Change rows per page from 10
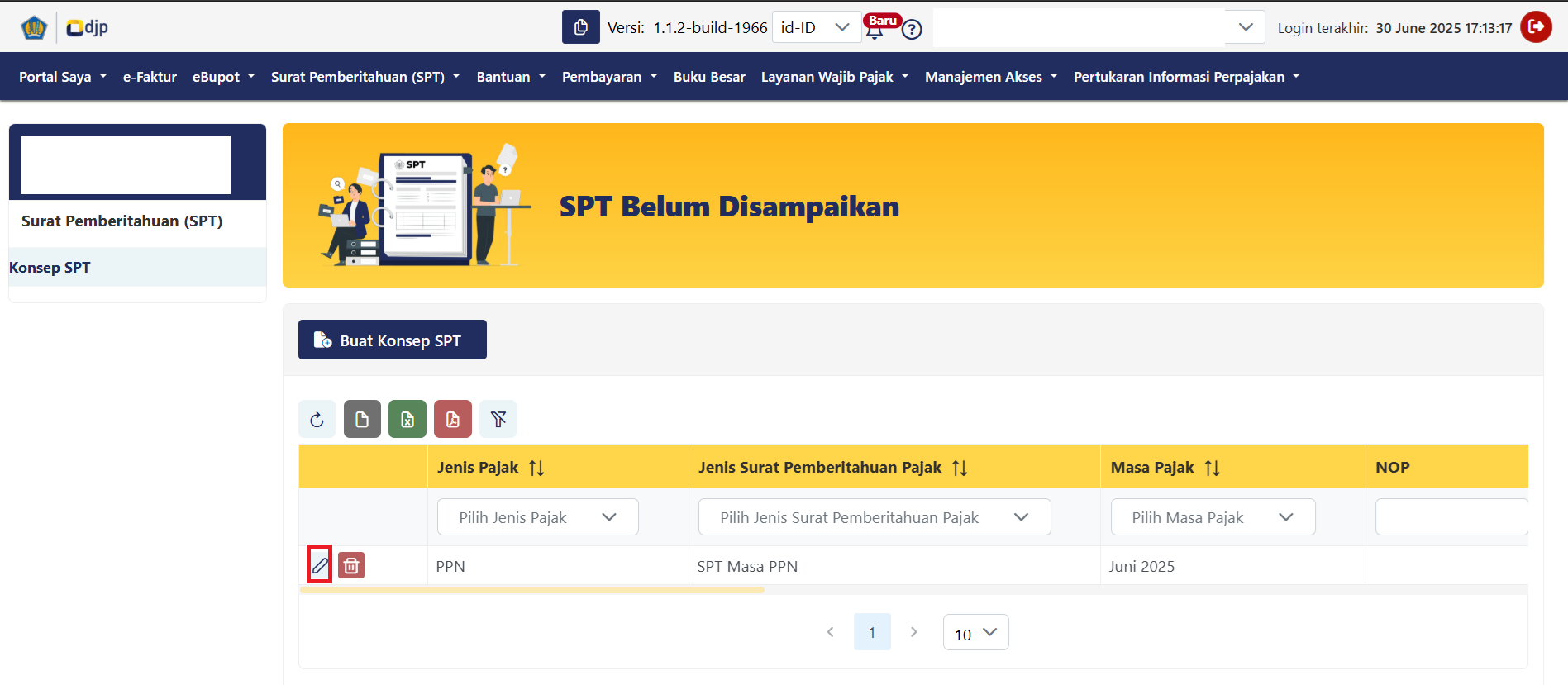This screenshot has height=685, width=1568. click(976, 633)
